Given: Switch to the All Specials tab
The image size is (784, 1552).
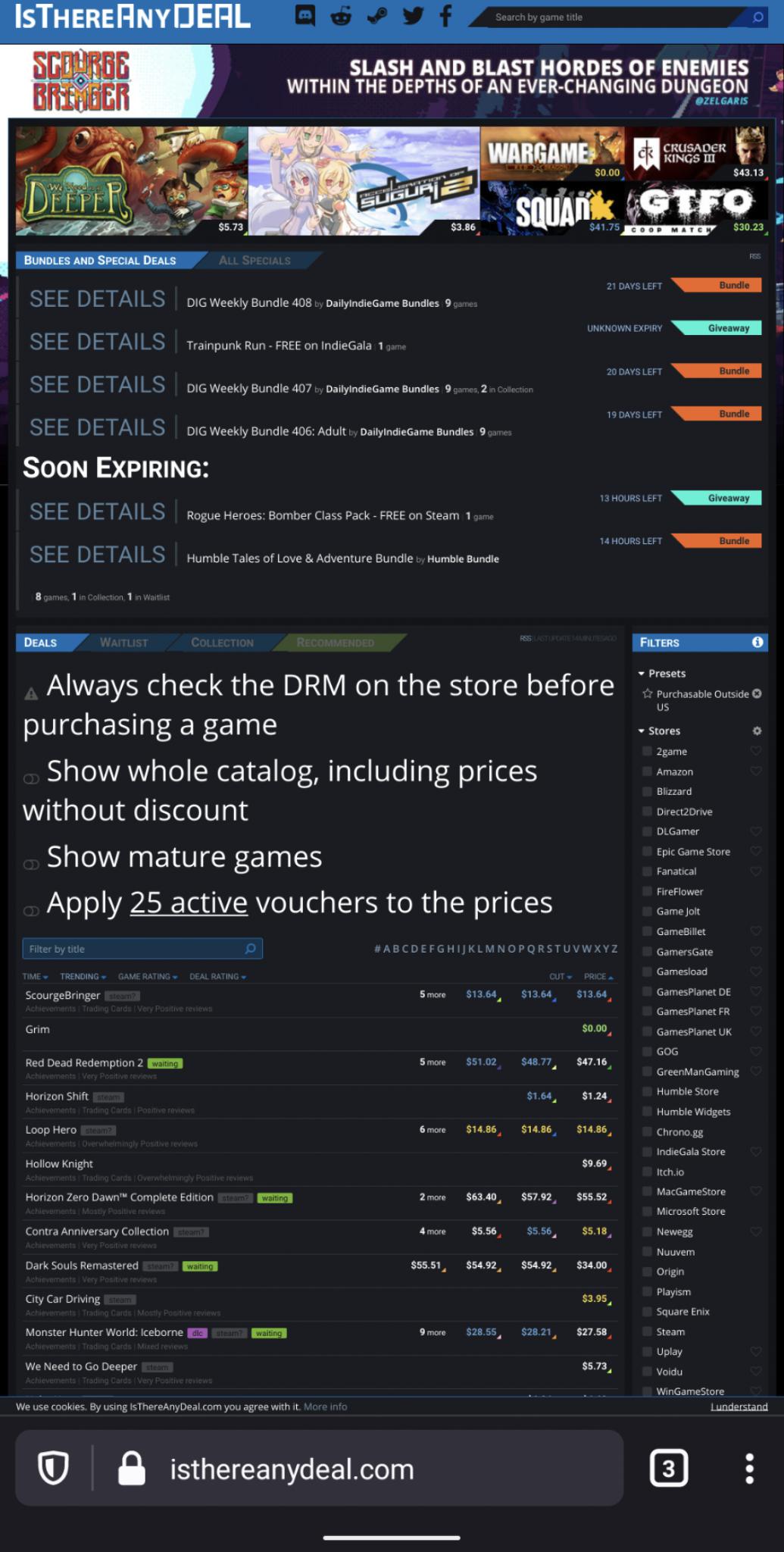Looking at the screenshot, I should pyautogui.click(x=255, y=260).
